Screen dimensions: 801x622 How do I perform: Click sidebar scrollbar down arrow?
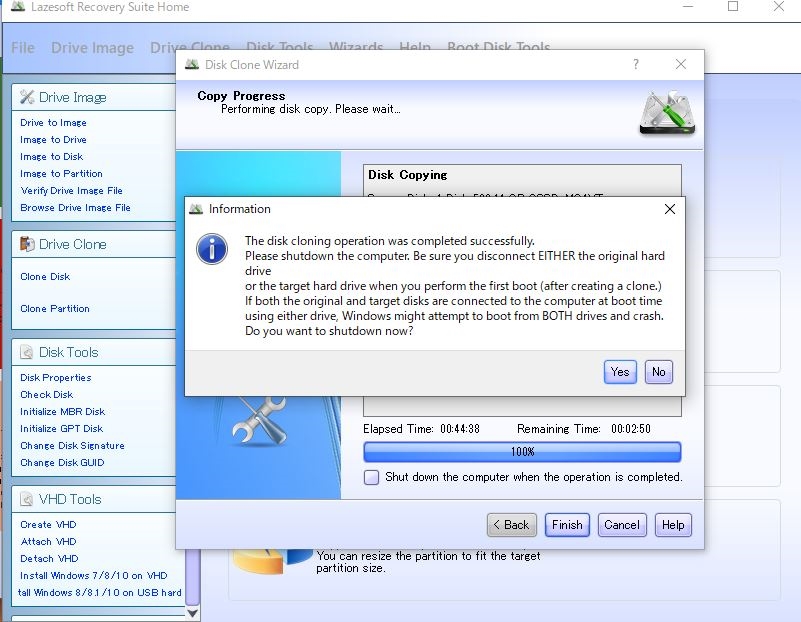tap(193, 613)
